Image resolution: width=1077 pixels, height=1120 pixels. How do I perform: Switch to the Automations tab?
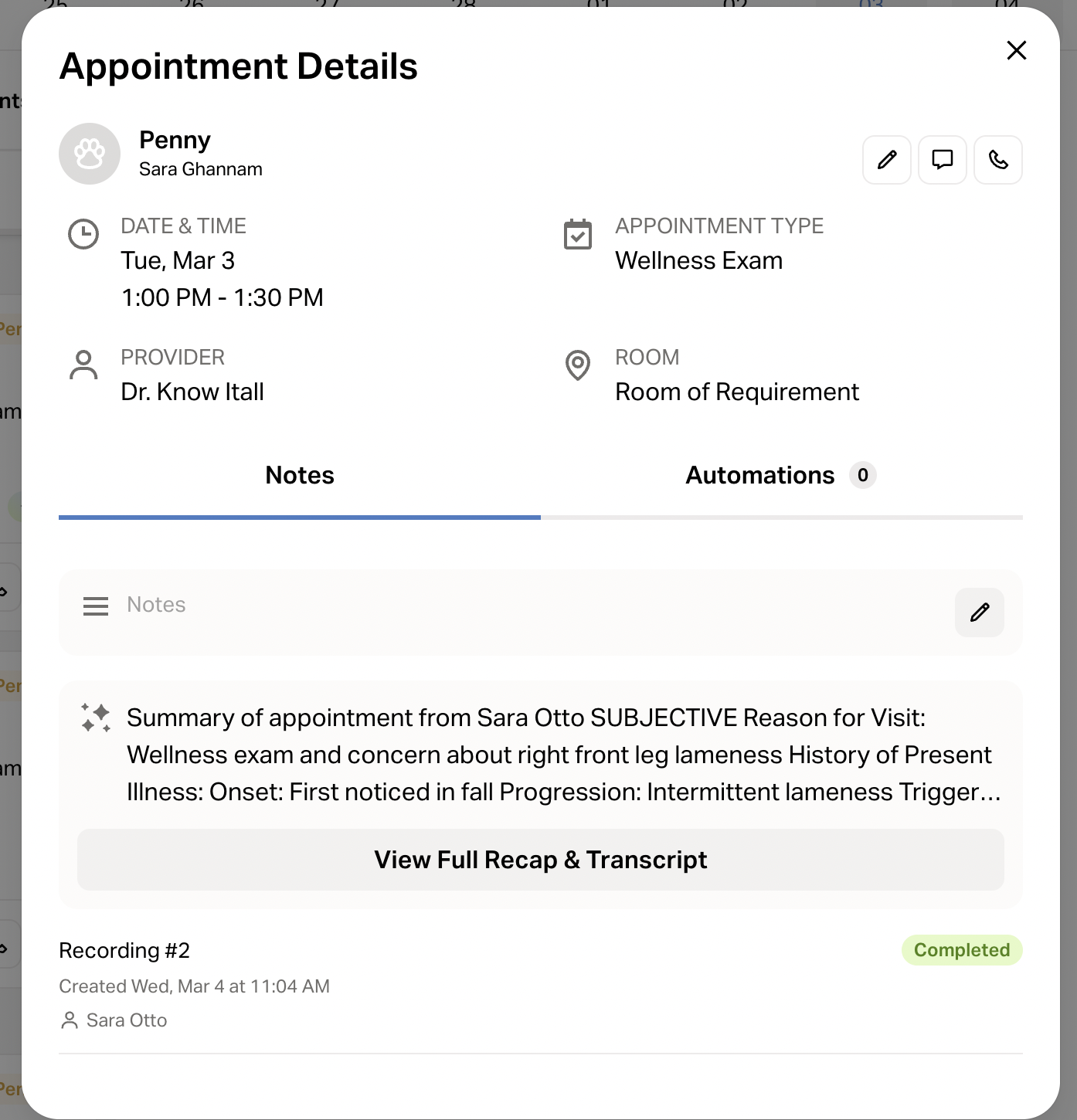pyautogui.click(x=760, y=475)
